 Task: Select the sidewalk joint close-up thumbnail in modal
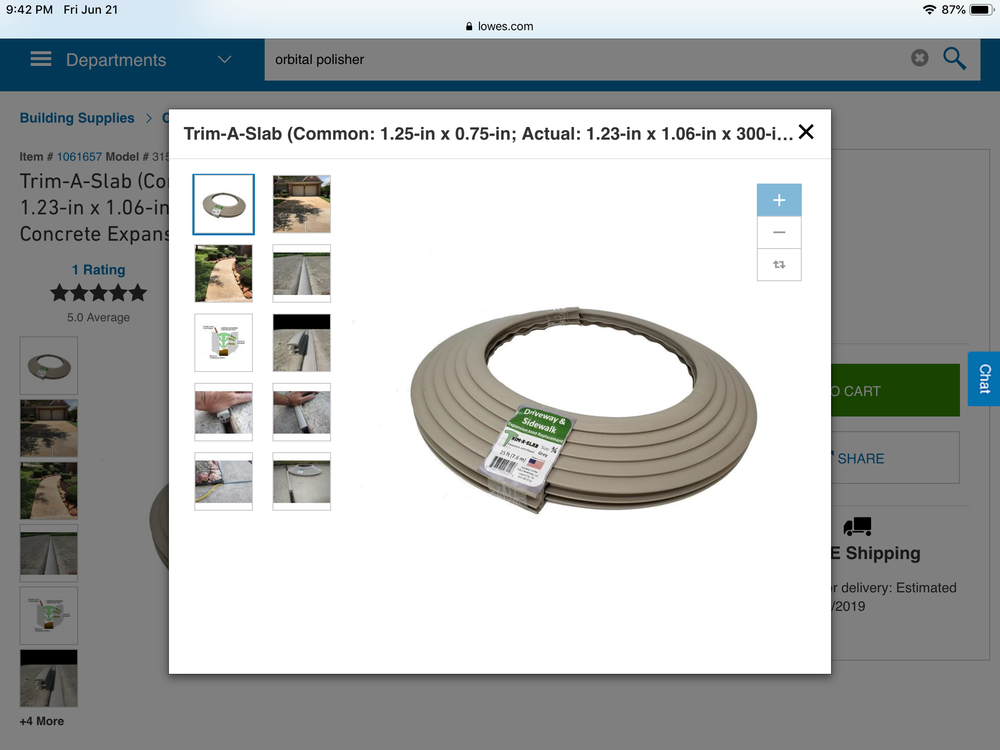[302, 274]
